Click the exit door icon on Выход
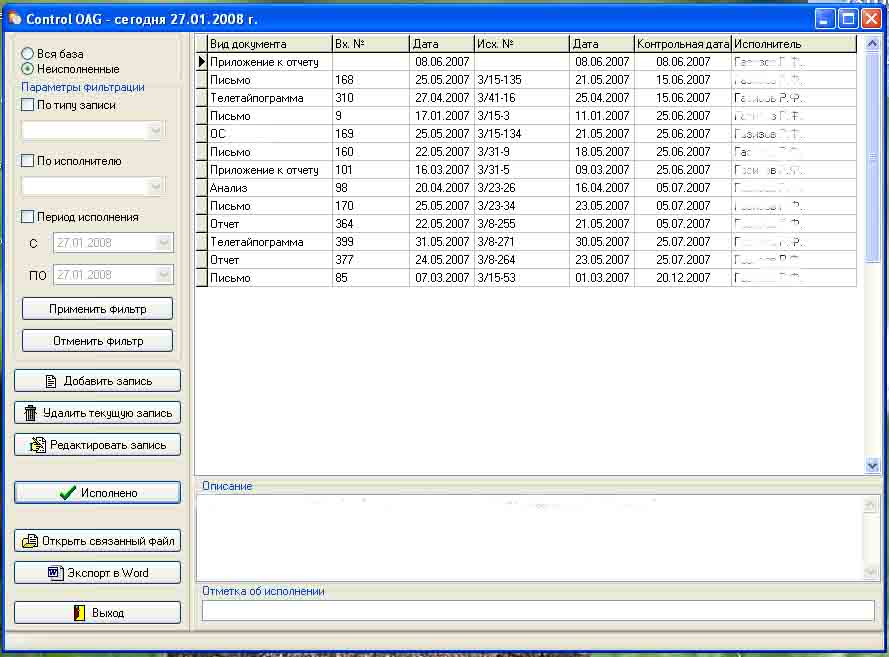 pyautogui.click(x=79, y=613)
